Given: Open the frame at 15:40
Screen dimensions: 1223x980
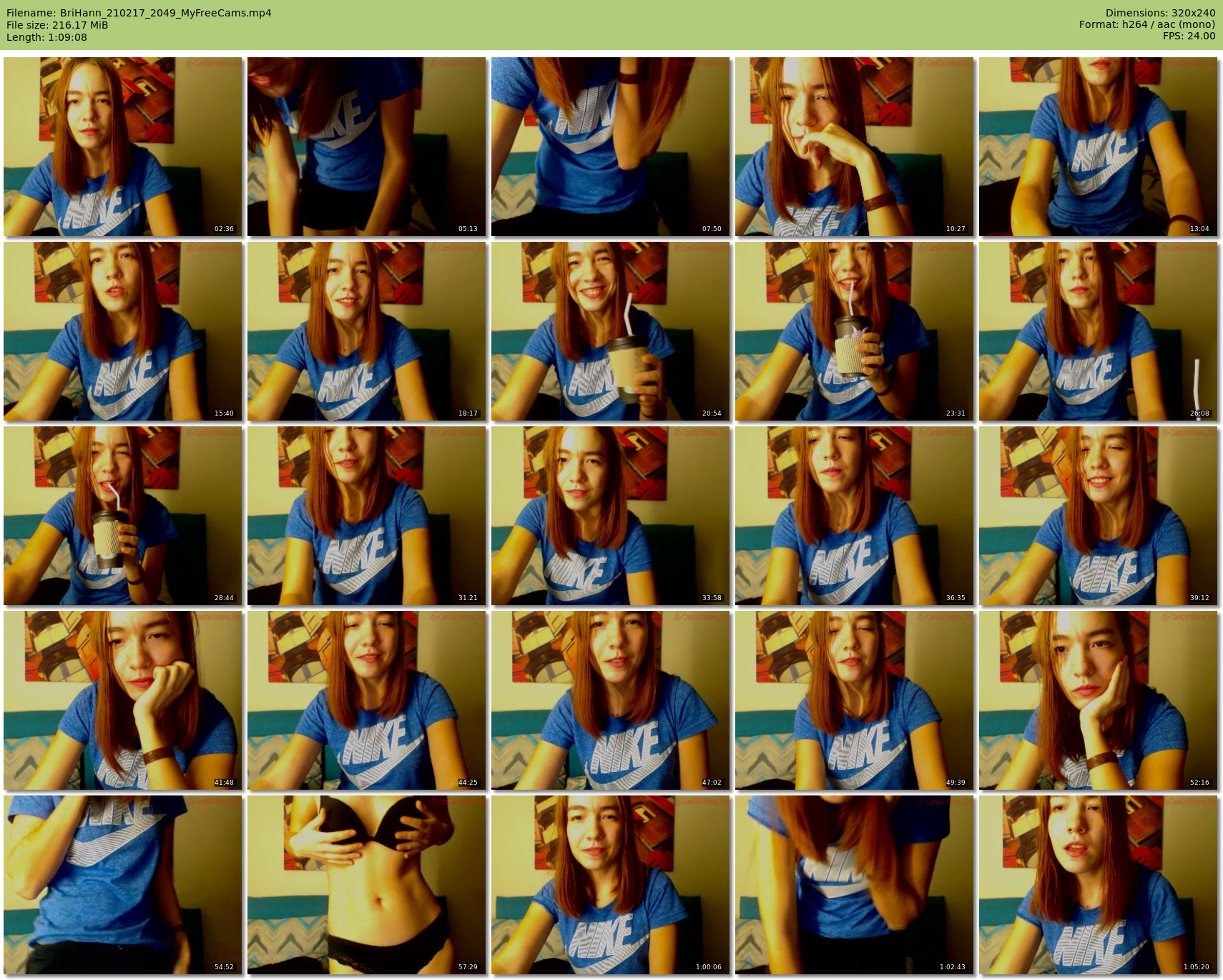Looking at the screenshot, I should pyautogui.click(x=122, y=331).
